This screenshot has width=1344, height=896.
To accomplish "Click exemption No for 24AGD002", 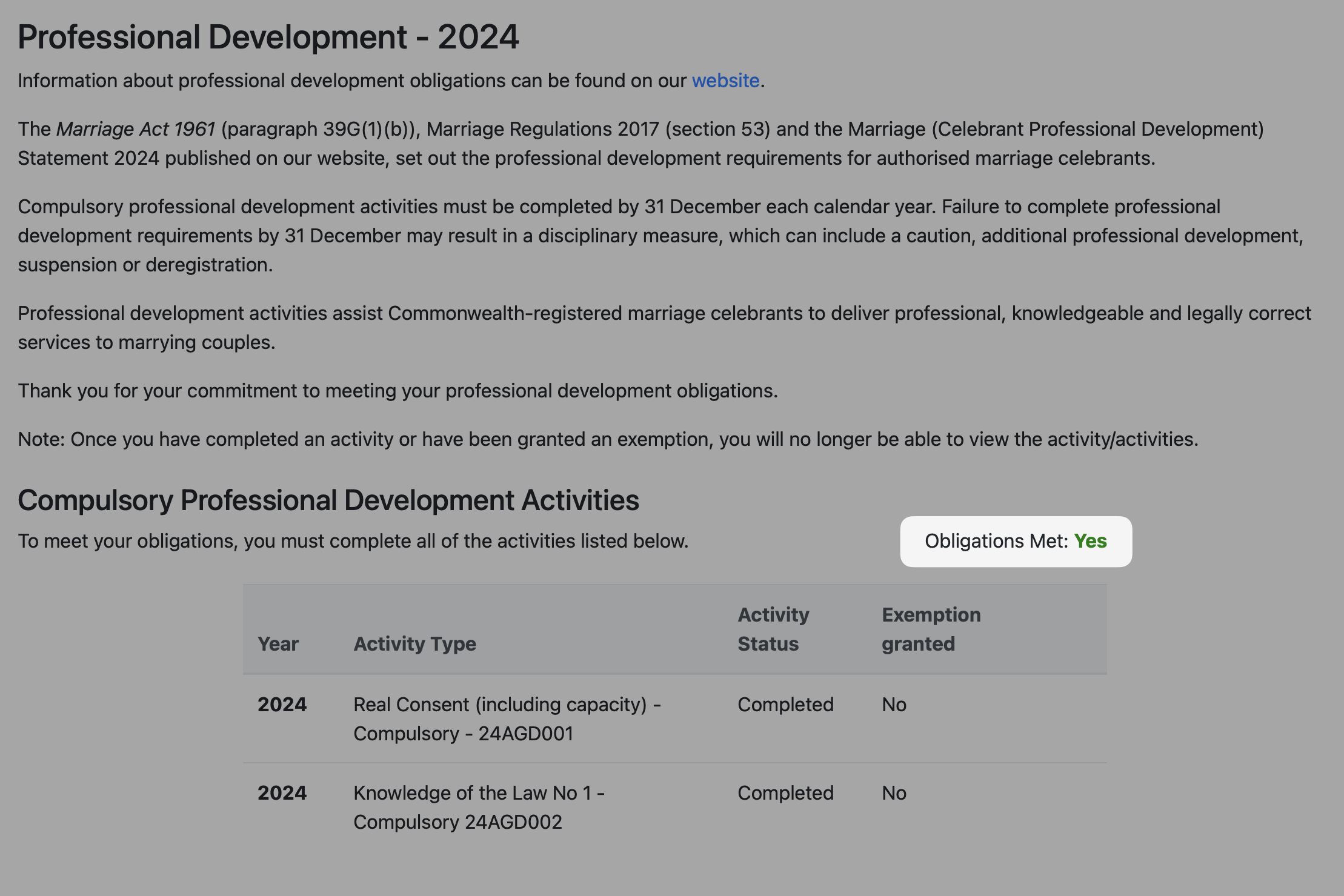I will [894, 793].
